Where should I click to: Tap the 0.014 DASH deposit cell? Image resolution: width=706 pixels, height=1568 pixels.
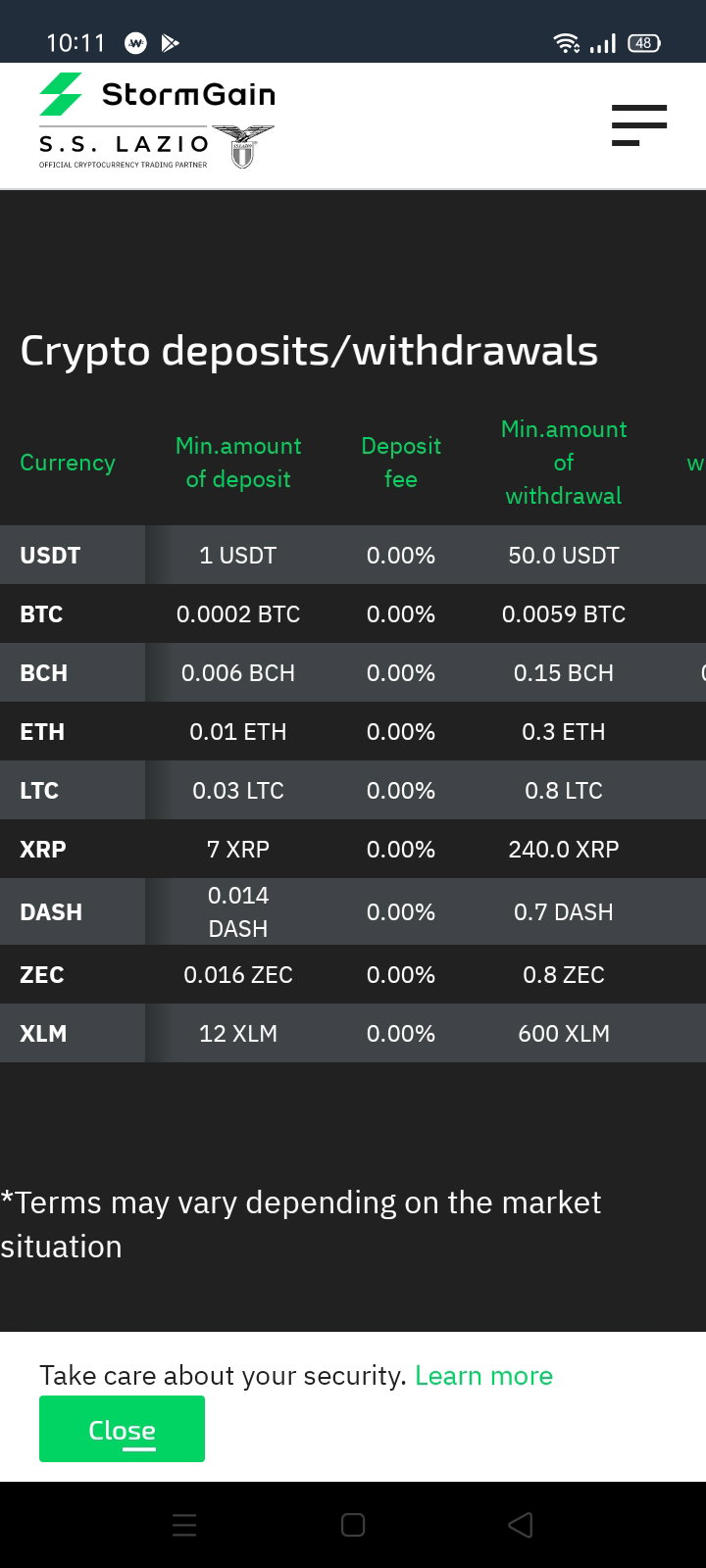(x=238, y=911)
